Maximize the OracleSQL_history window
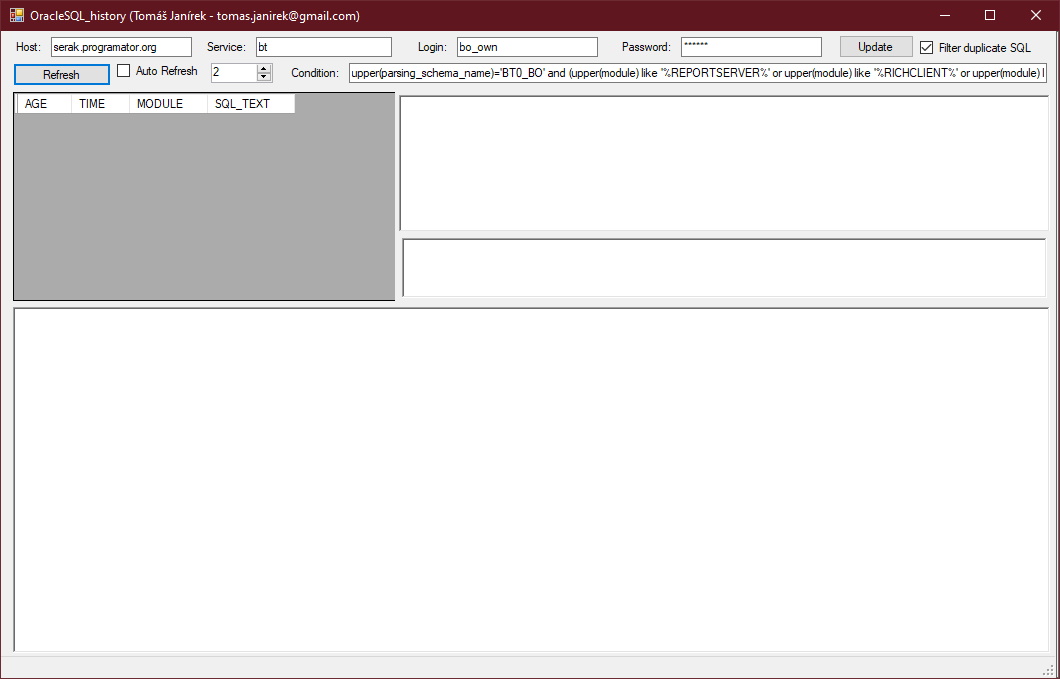The width and height of the screenshot is (1060, 679). (990, 16)
